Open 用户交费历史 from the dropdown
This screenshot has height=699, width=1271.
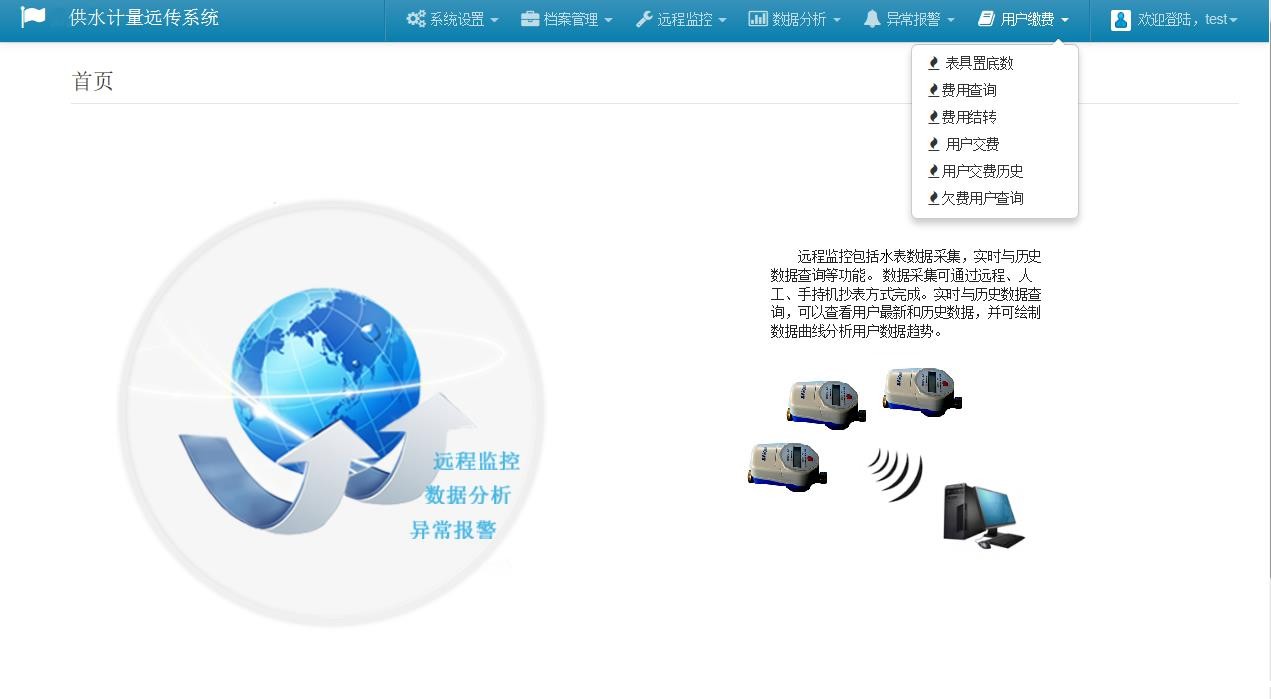982,171
